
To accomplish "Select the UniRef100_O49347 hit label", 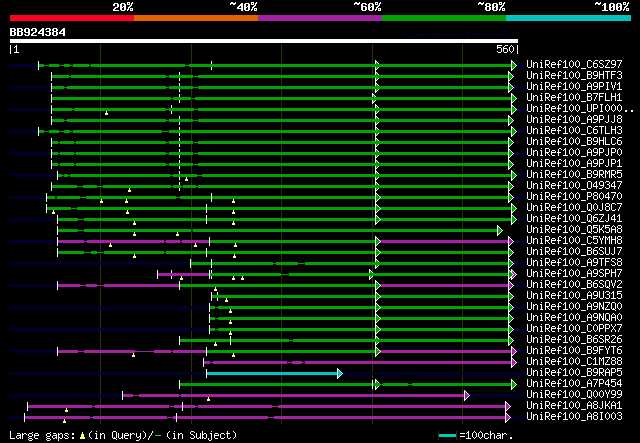I will tap(574, 186).
